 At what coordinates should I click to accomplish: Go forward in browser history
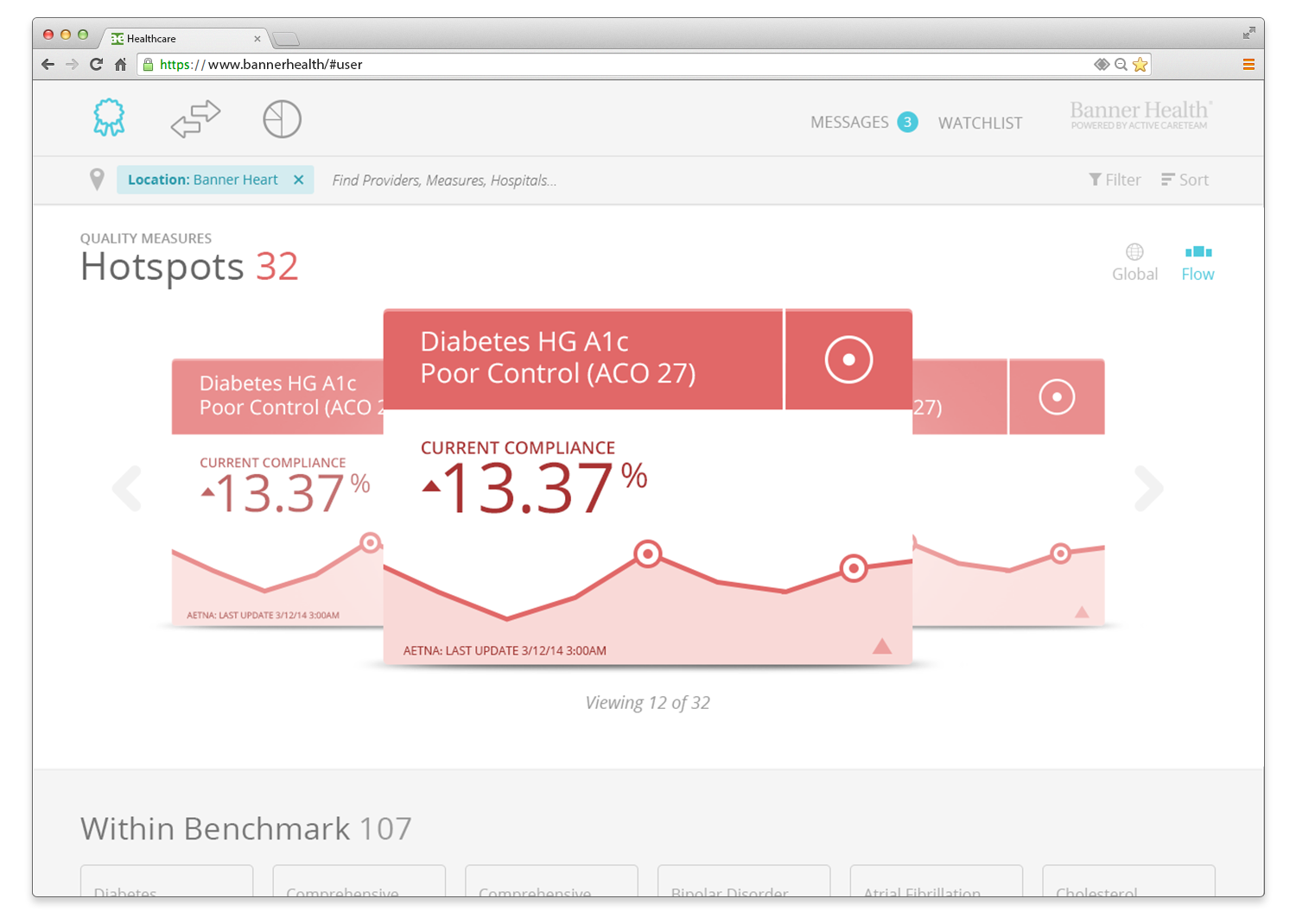click(x=72, y=64)
